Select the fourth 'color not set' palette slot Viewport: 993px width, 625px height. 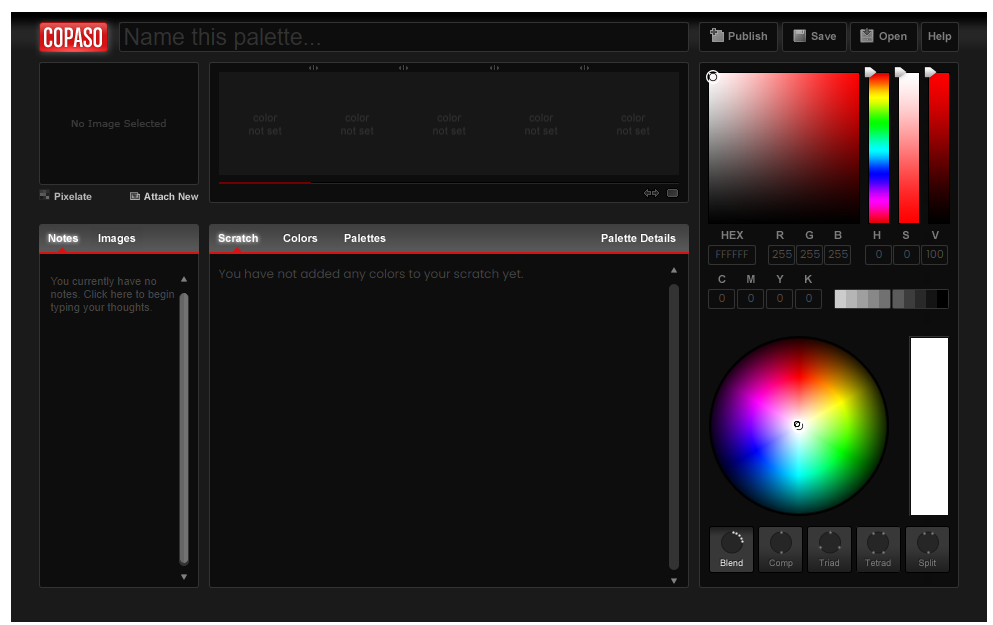pyautogui.click(x=541, y=124)
